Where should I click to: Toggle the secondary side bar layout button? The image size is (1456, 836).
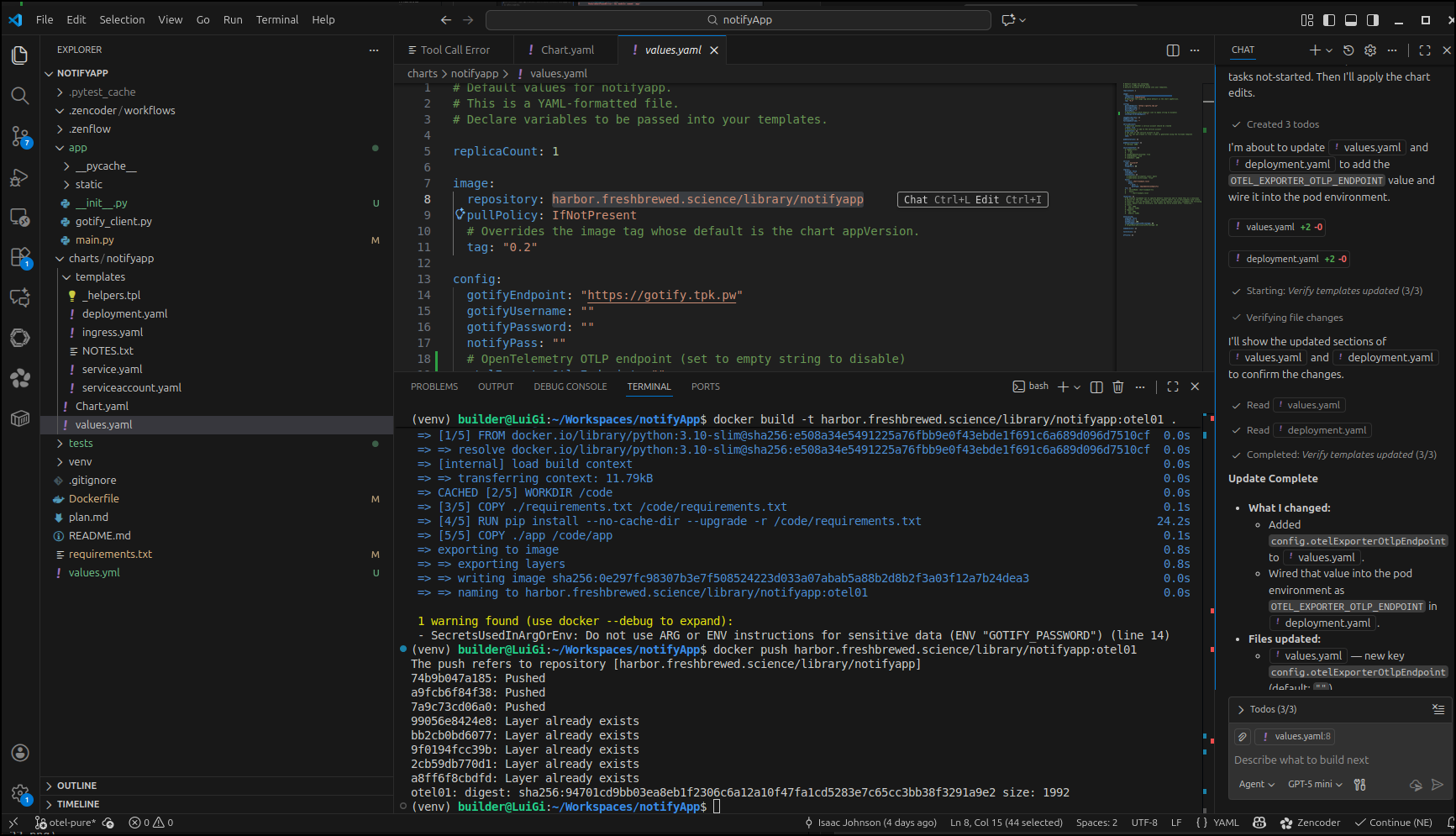pyautogui.click(x=1373, y=20)
